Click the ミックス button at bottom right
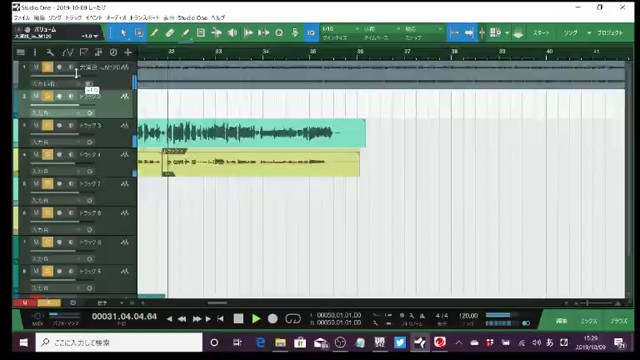Viewport: 640px width, 360px height. pos(589,321)
